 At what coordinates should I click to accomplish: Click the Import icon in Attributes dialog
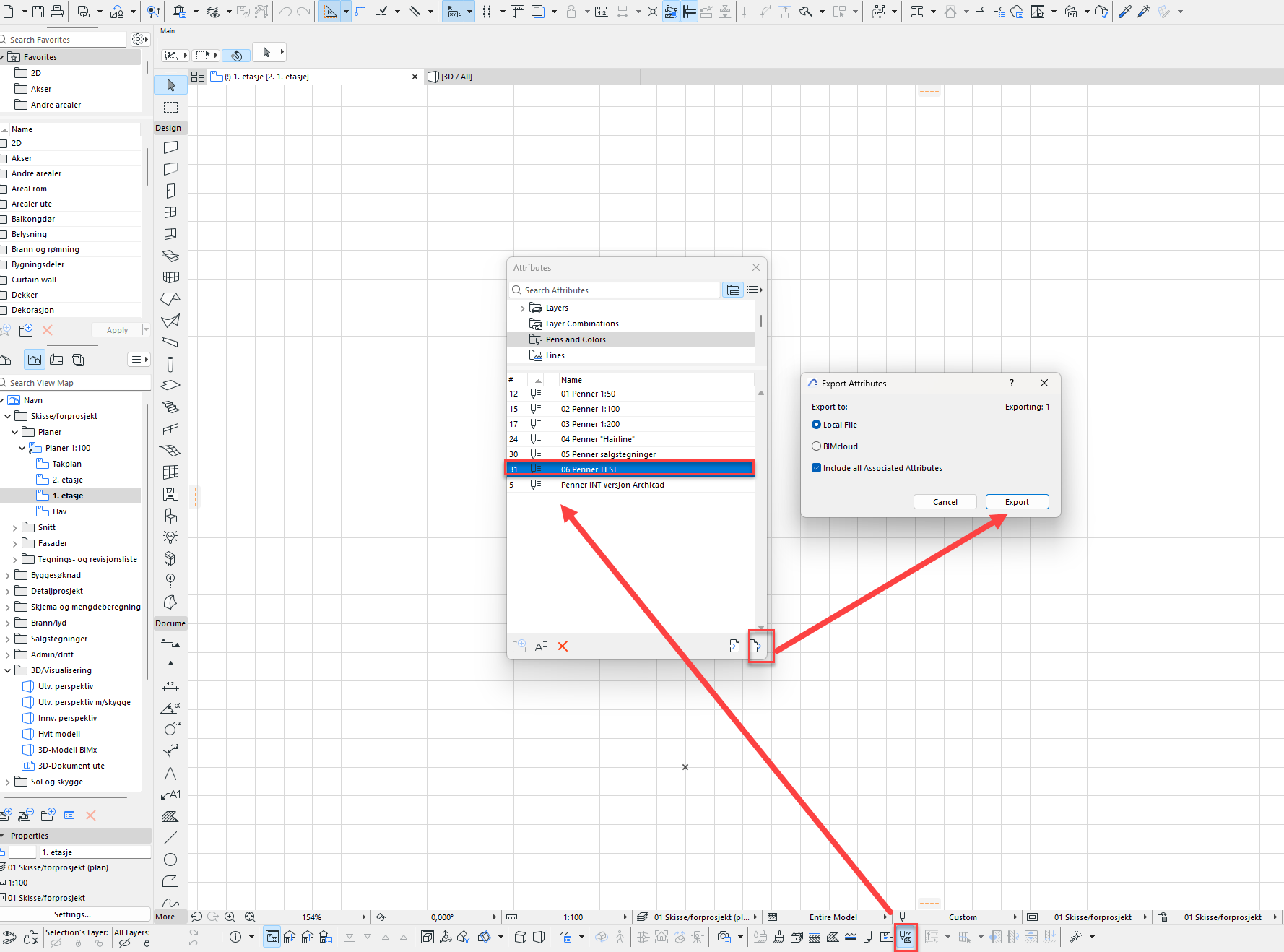733,646
